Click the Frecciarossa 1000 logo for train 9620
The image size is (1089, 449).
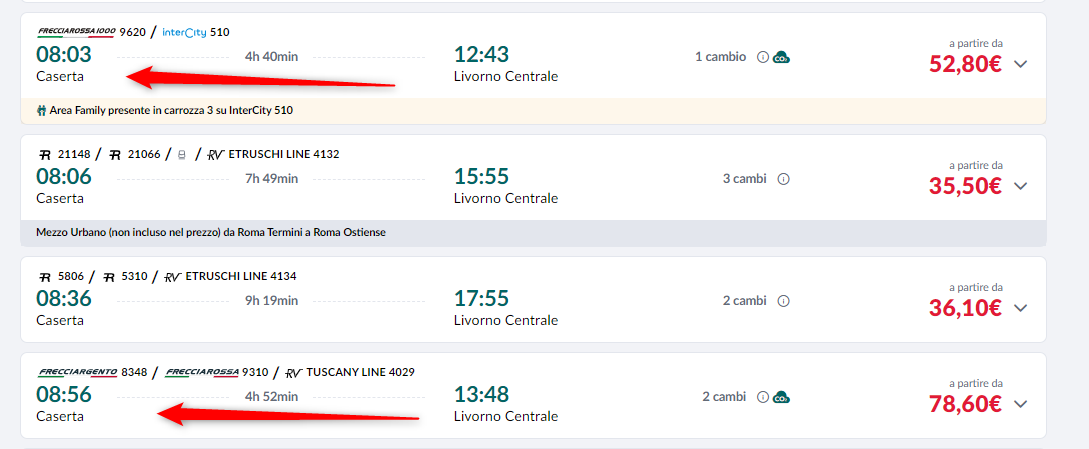(75, 32)
